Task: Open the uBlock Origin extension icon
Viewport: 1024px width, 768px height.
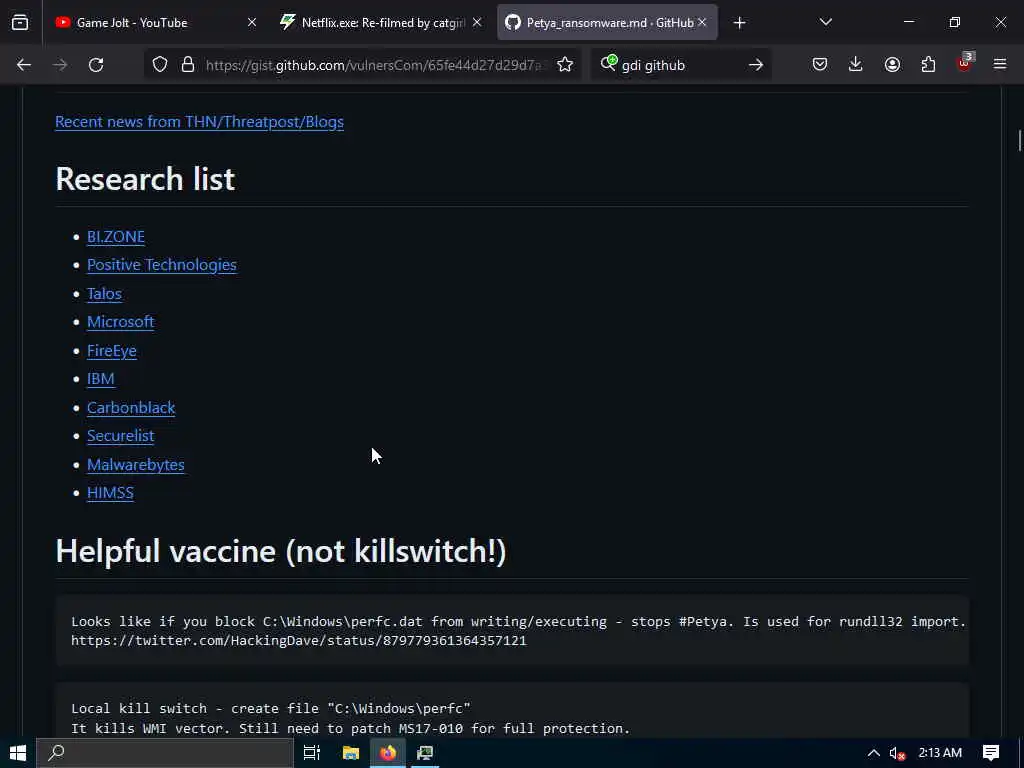Action: [x=965, y=63]
